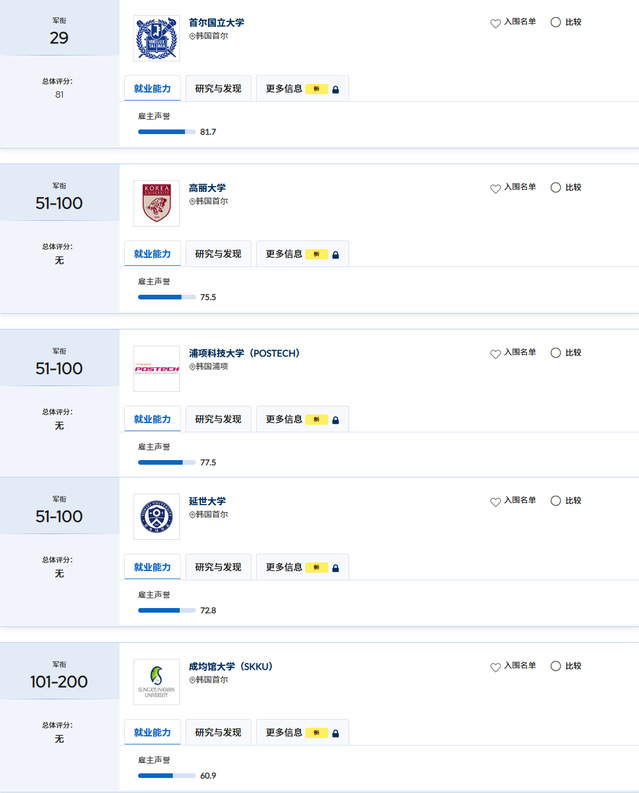The image size is (639, 793).
Task: Shortlist 首尔国立大学 with the heart icon
Action: click(x=495, y=23)
